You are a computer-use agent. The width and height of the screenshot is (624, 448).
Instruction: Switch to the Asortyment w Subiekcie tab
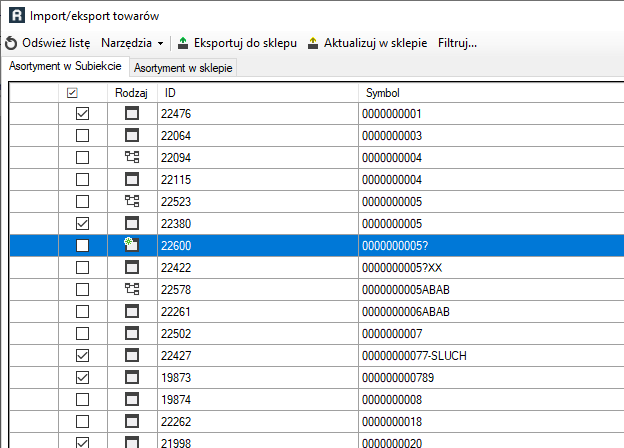click(x=65, y=66)
